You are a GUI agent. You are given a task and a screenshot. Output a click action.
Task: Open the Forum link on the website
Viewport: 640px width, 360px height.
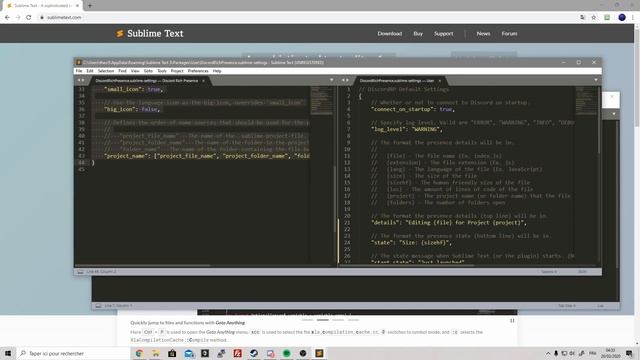[x=509, y=34]
